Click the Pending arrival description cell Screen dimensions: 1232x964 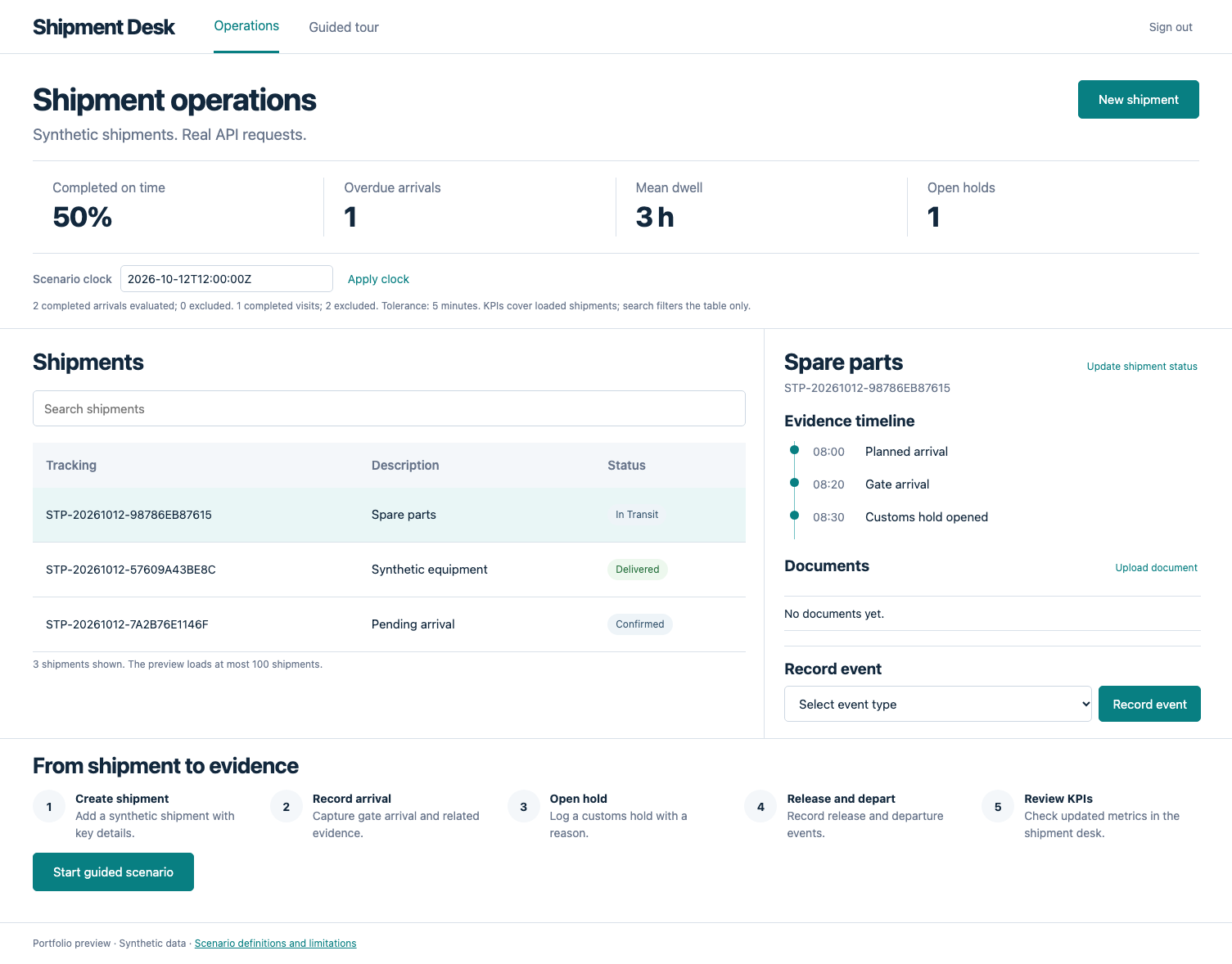point(413,624)
